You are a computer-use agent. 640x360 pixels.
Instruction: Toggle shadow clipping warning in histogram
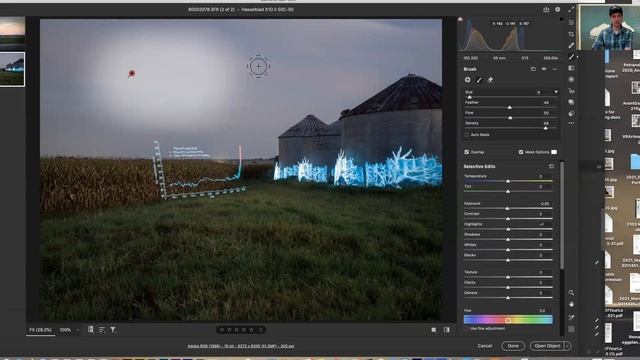(460, 19)
